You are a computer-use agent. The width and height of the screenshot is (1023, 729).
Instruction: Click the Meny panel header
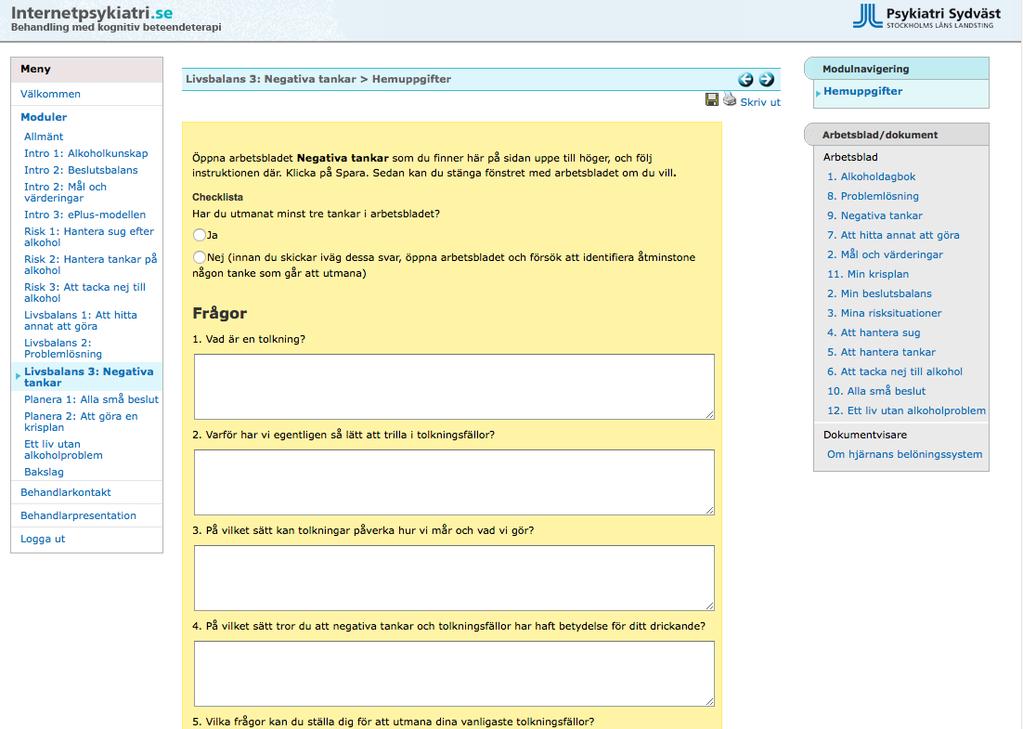[x=87, y=69]
